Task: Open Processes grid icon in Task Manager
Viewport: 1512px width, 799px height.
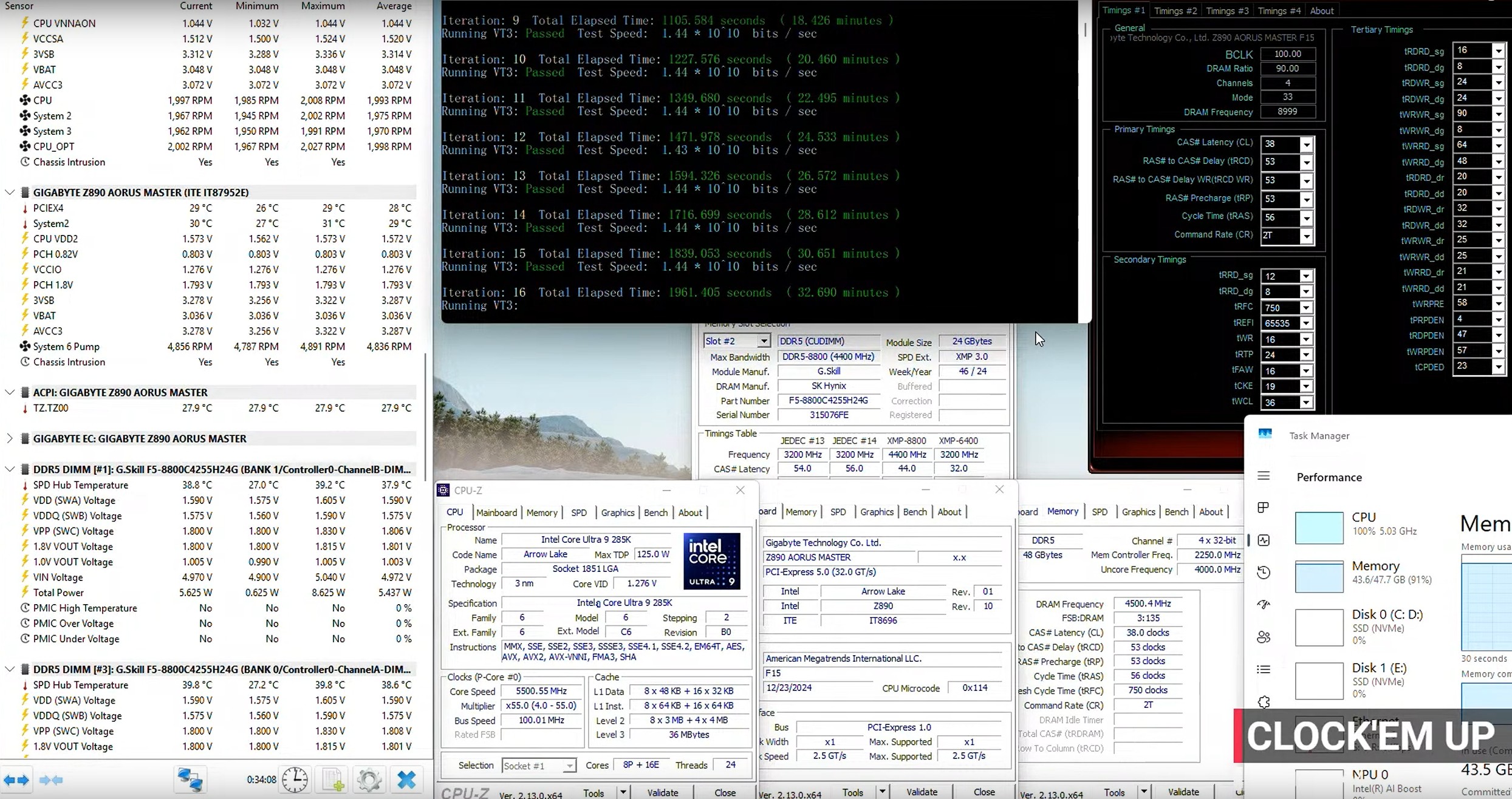Action: point(1264,508)
